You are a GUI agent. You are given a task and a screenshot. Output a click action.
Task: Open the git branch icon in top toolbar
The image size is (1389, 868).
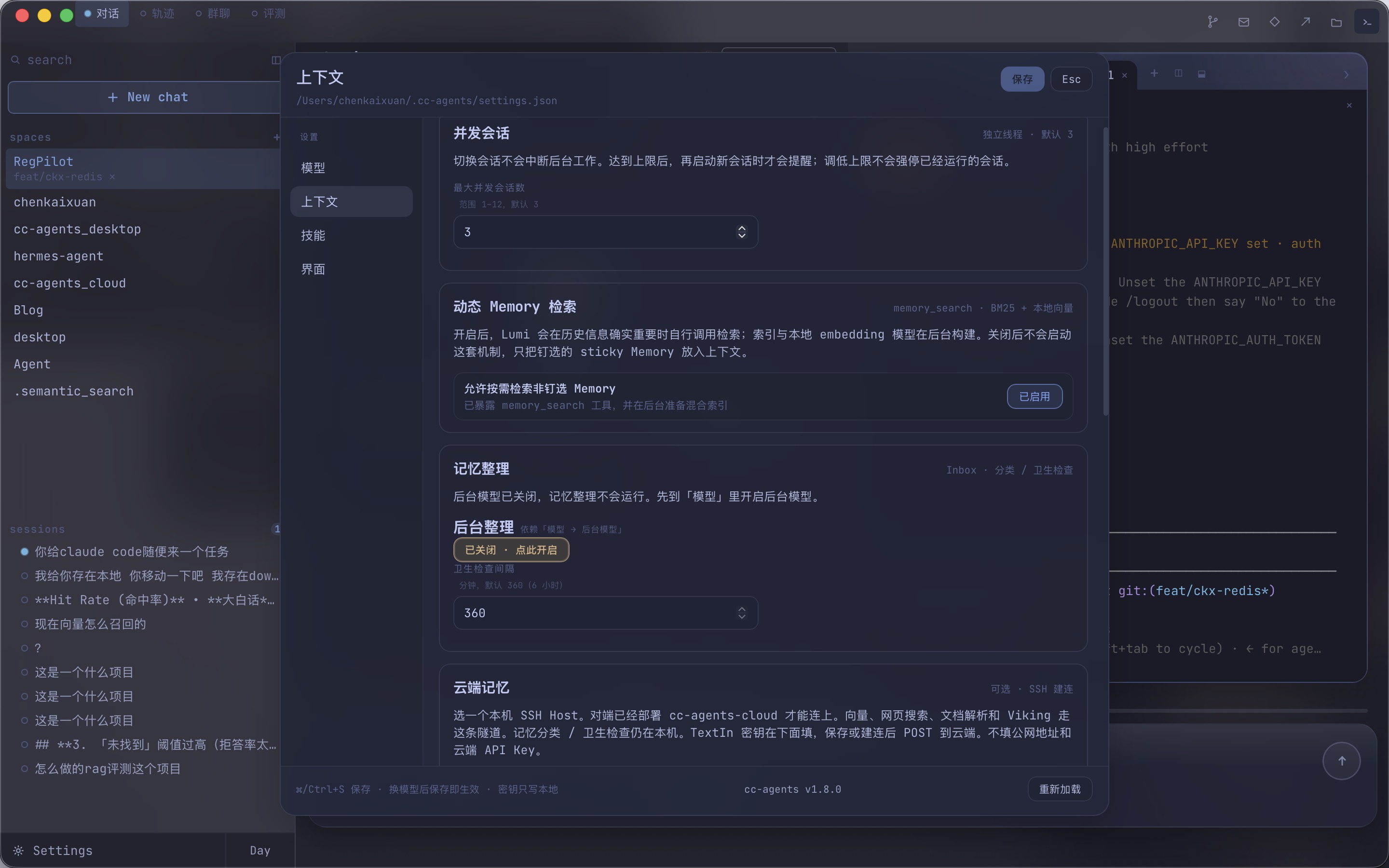tap(1212, 22)
